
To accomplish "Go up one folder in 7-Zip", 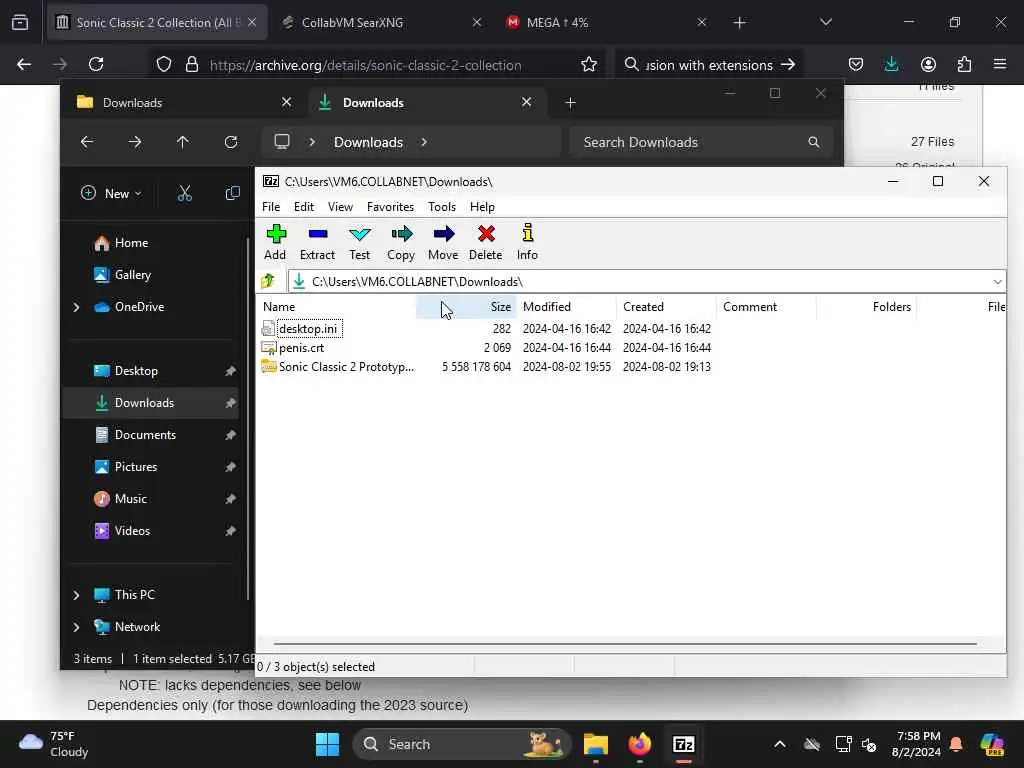I will 268,281.
